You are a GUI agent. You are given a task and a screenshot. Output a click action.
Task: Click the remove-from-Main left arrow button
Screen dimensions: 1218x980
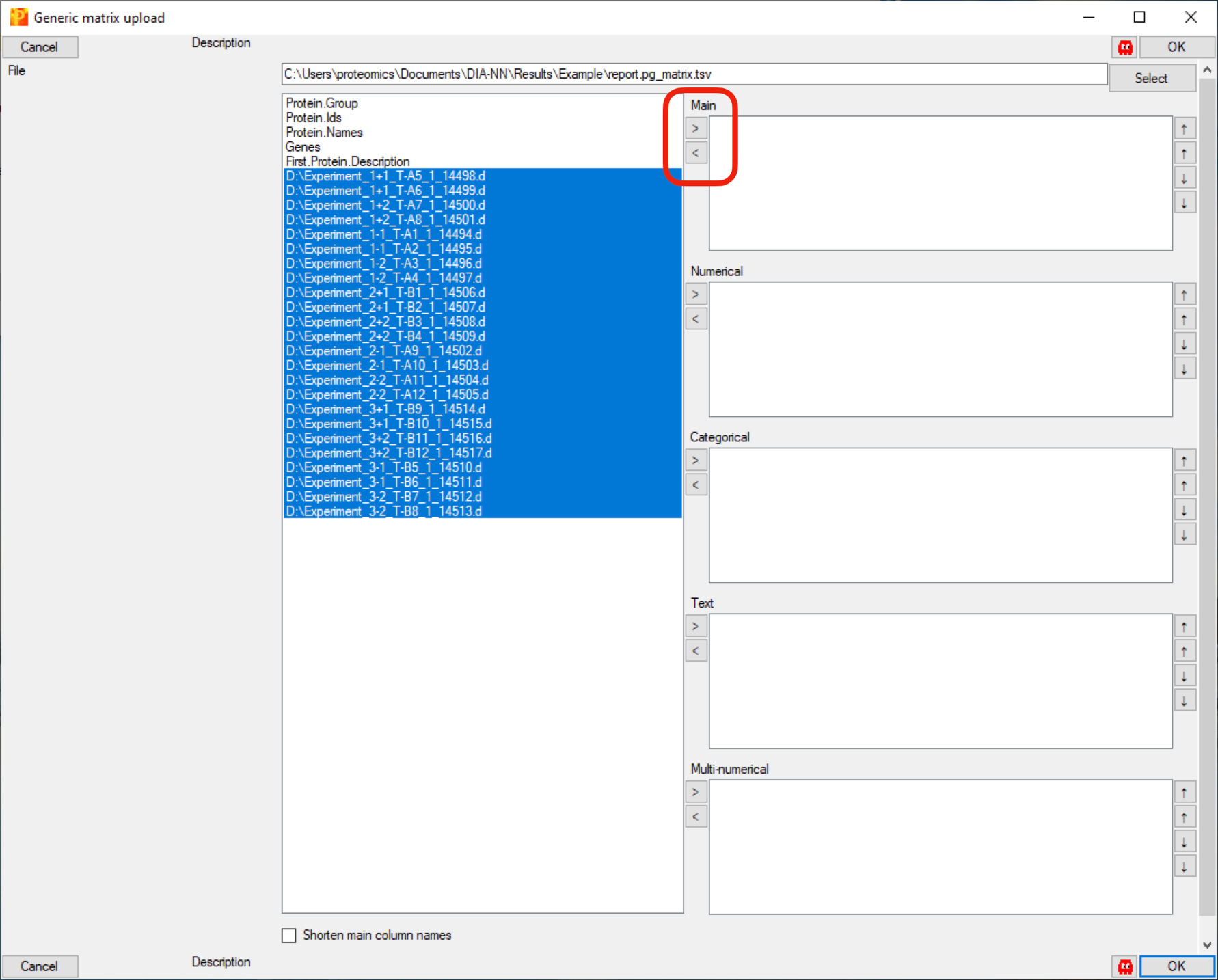pyautogui.click(x=695, y=153)
